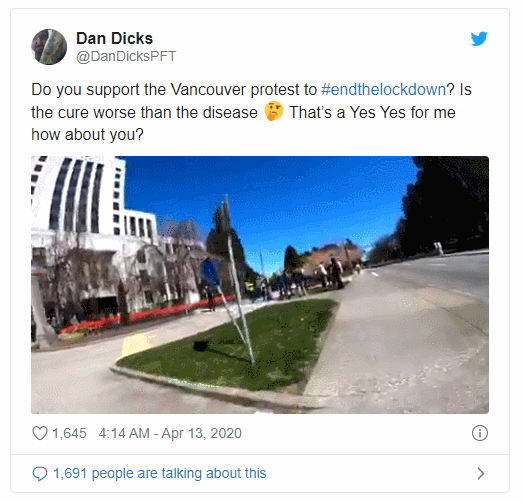Open Dan Dicks profile avatar
The width and height of the screenshot is (524, 502).
pos(49,47)
